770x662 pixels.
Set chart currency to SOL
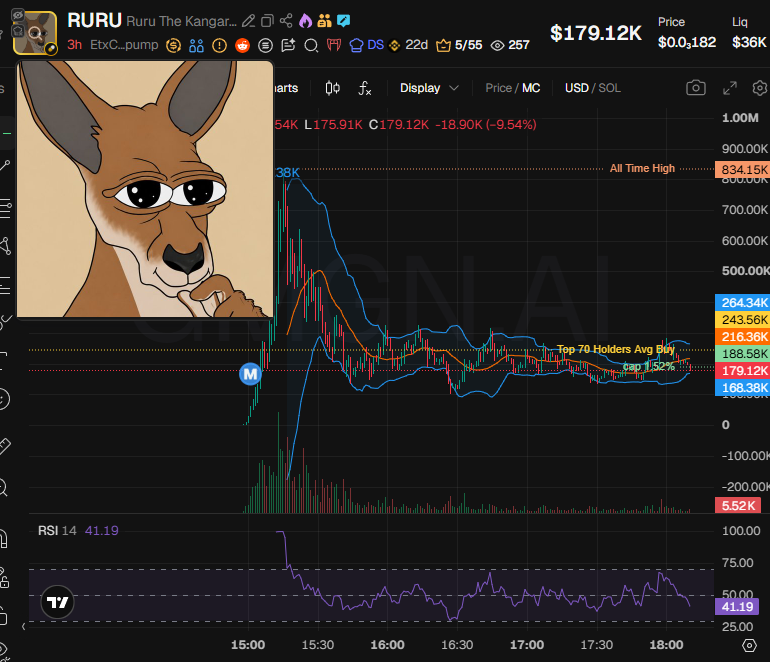pos(609,88)
